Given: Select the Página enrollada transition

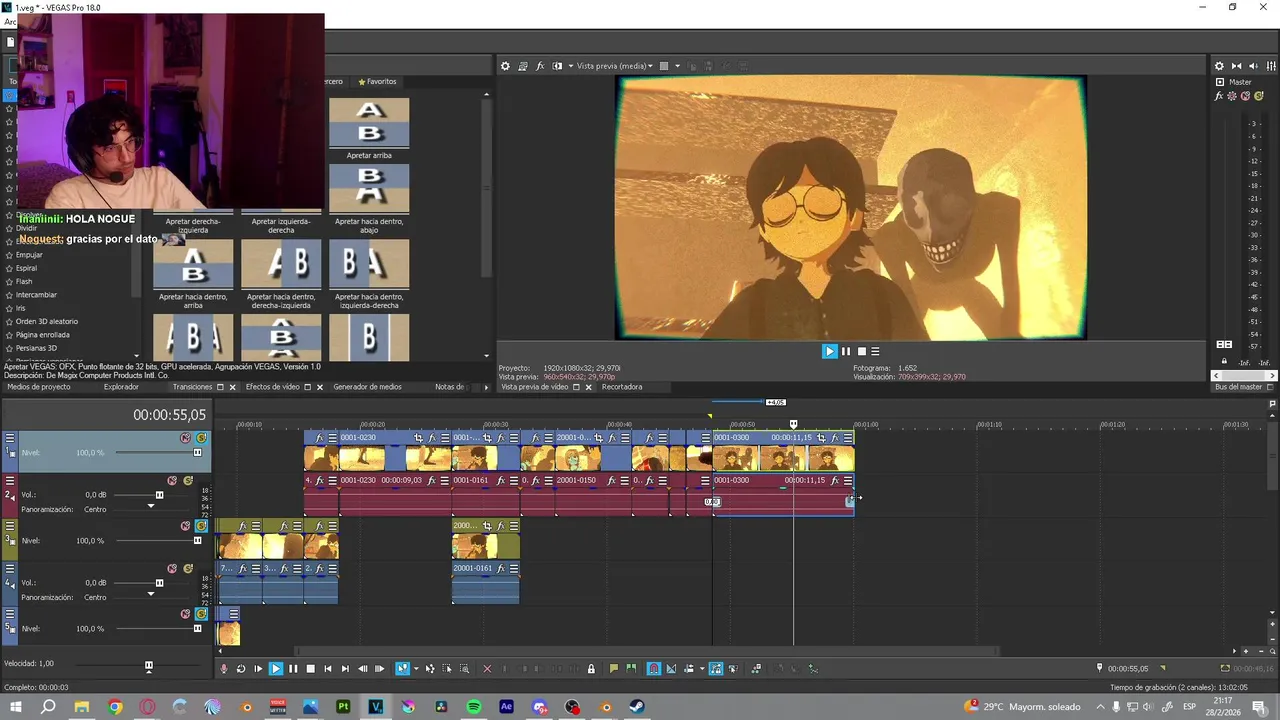Looking at the screenshot, I should coord(43,335).
